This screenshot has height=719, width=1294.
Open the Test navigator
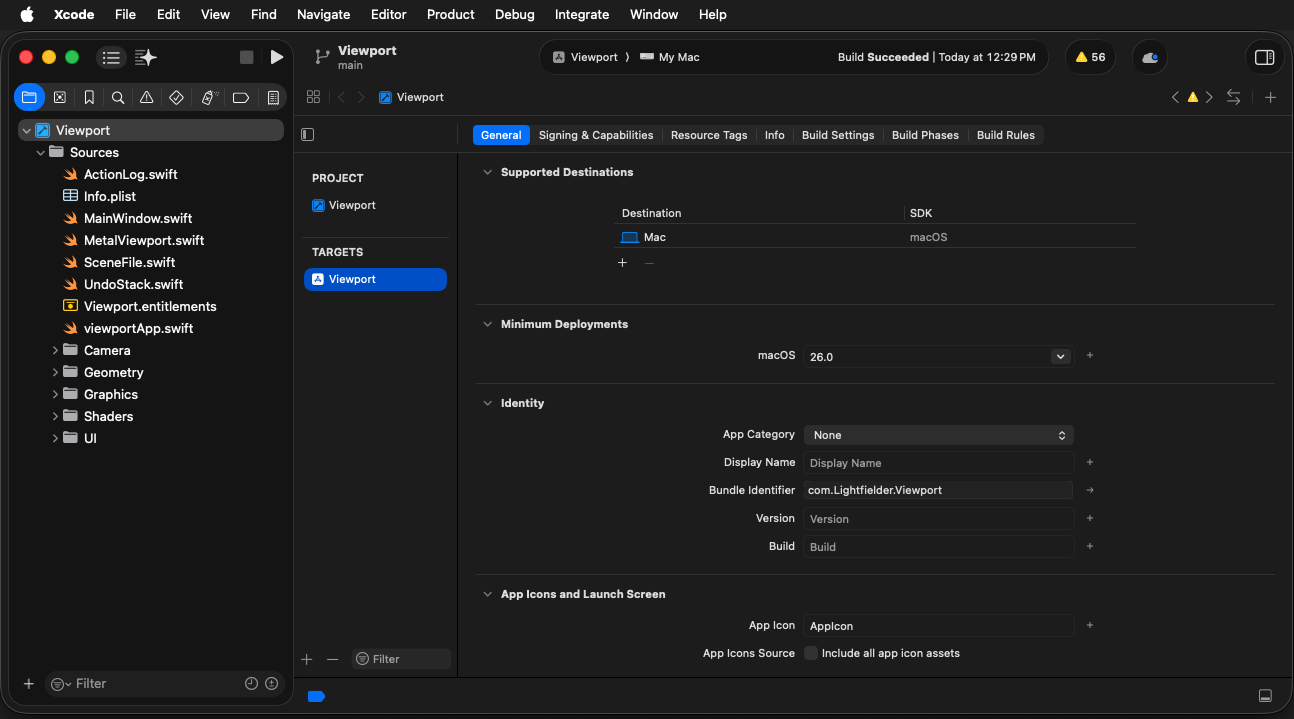(x=176, y=97)
